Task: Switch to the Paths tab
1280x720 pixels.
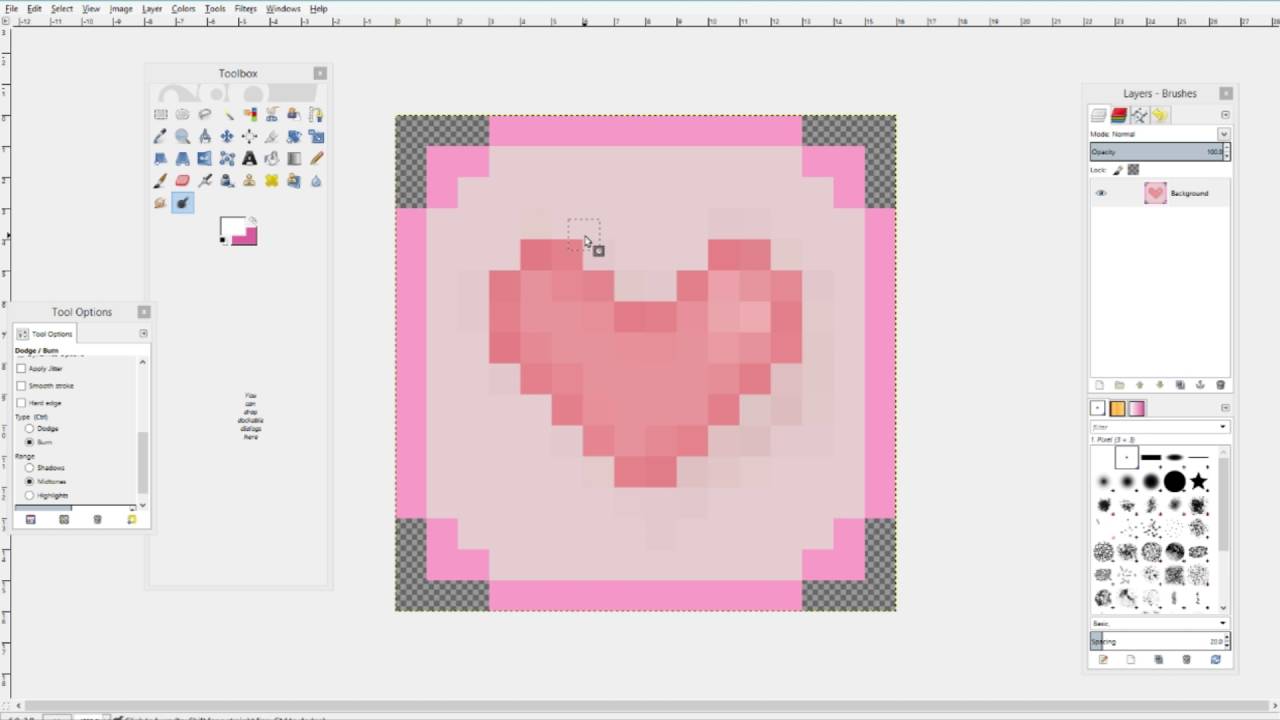Action: tap(1140, 113)
